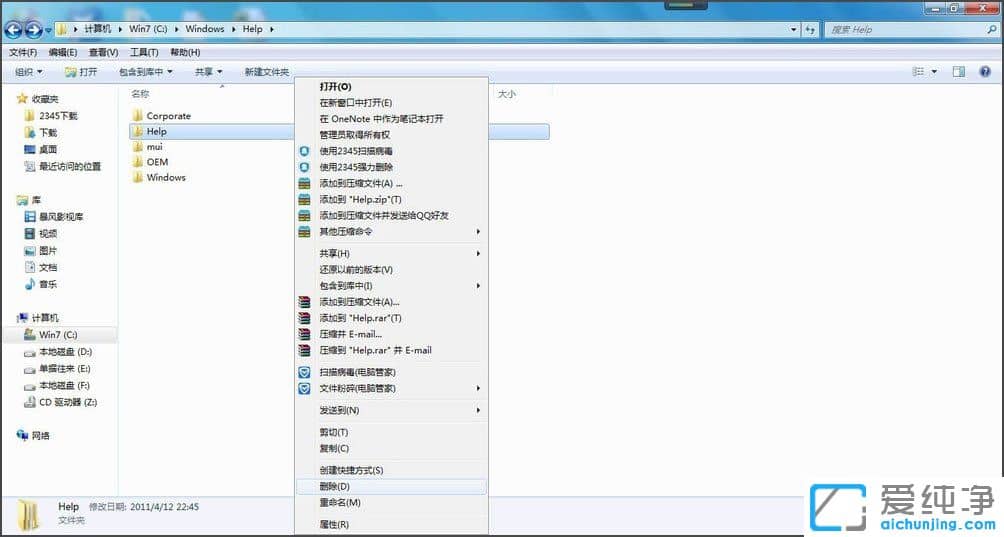
Task: Choose 剪切(T) in context menu
Action: (391, 432)
